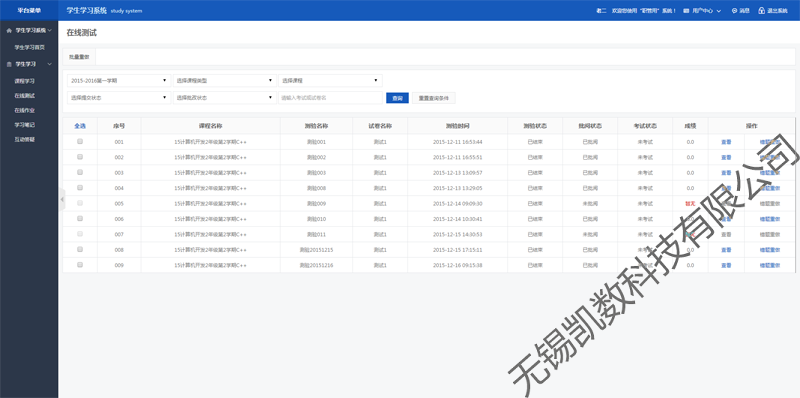Click the 学生学习系统 title in the top bar
The image size is (800, 398).
86,11
